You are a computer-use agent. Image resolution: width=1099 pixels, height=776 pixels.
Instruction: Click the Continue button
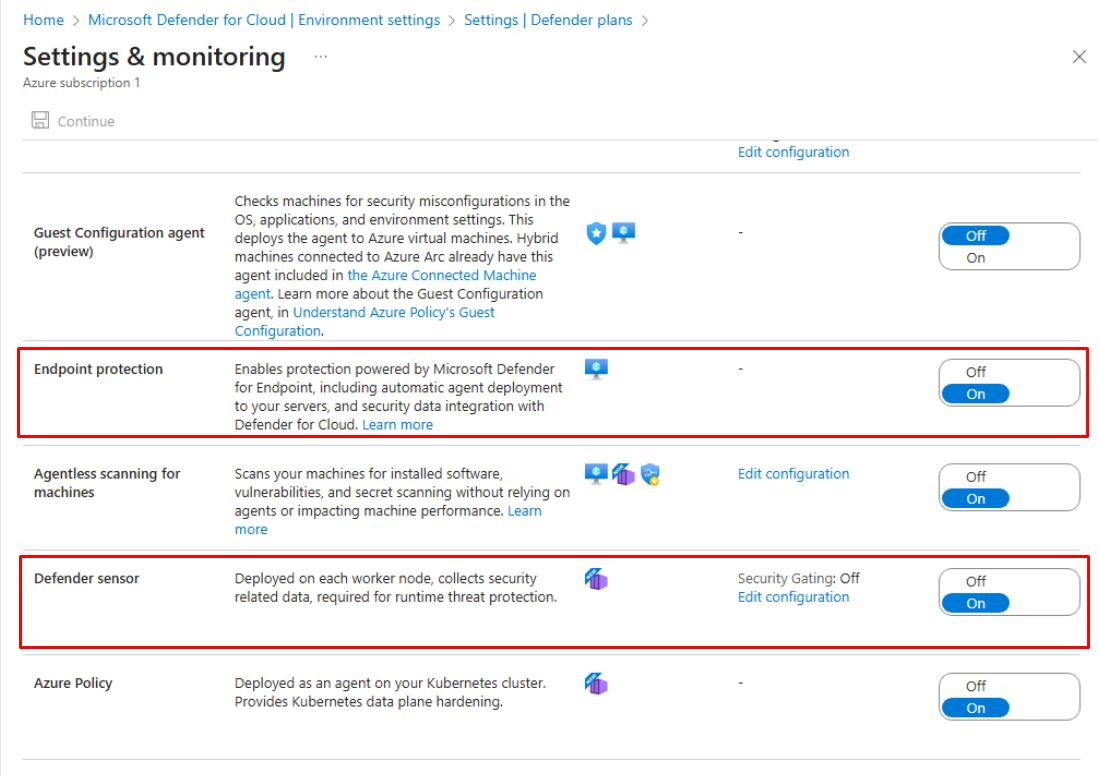coord(73,121)
